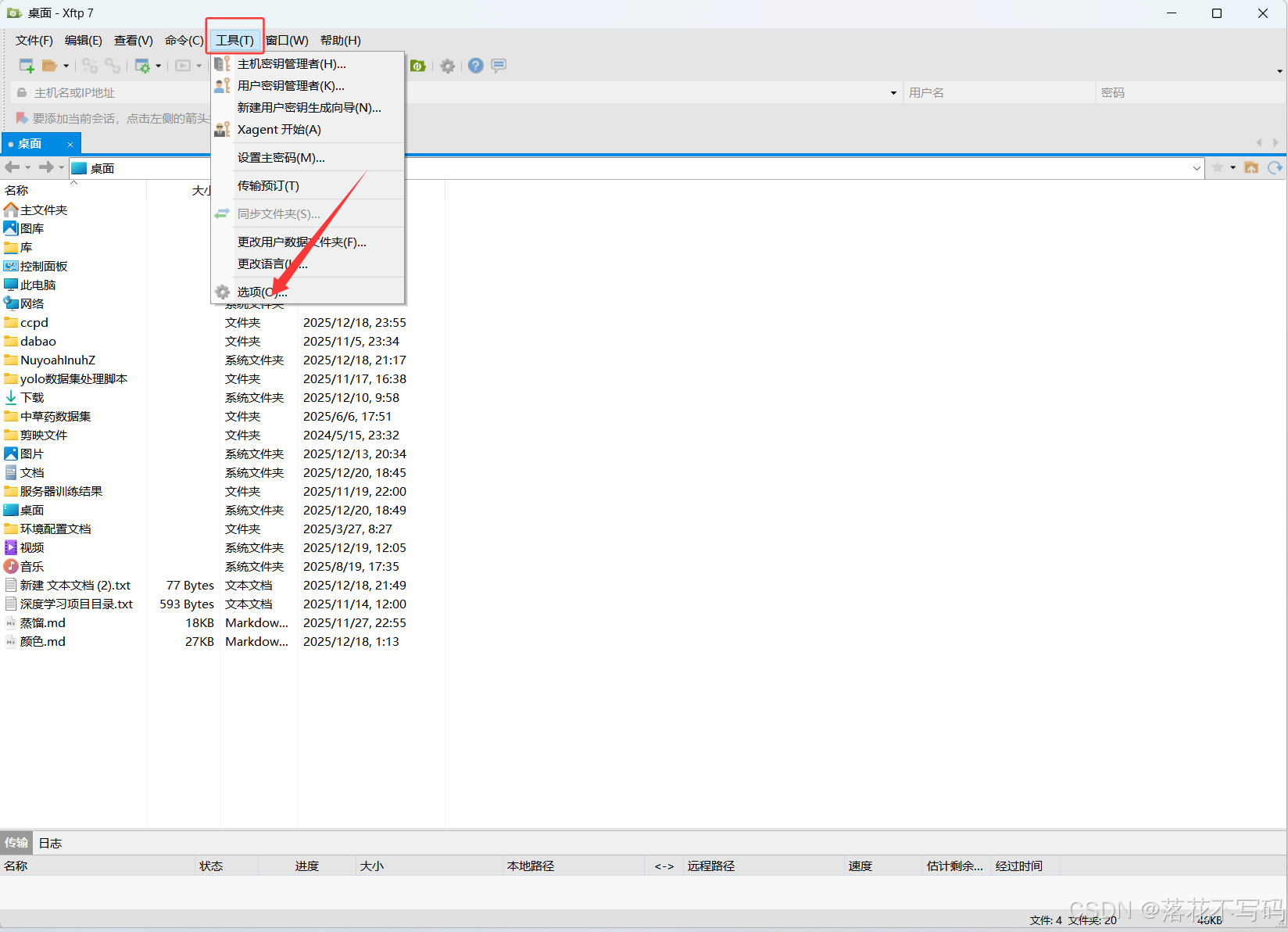Open the back history dropdown arrow
The height and width of the screenshot is (932, 1288).
point(27,167)
